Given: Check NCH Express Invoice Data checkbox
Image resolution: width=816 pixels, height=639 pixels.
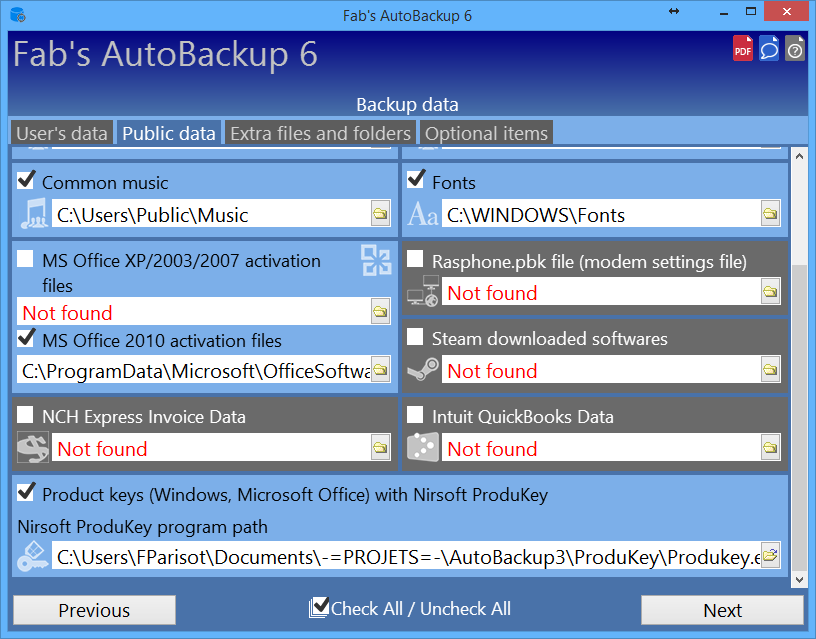Looking at the screenshot, I should pos(25,415).
